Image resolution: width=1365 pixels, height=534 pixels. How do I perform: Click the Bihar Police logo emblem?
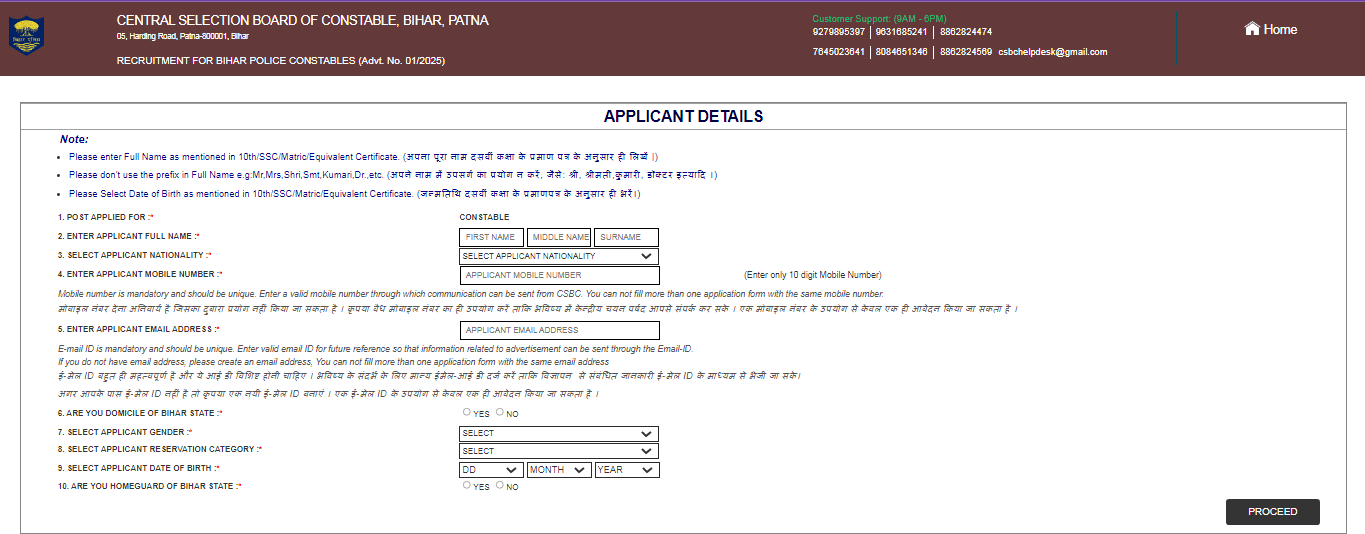tap(26, 37)
